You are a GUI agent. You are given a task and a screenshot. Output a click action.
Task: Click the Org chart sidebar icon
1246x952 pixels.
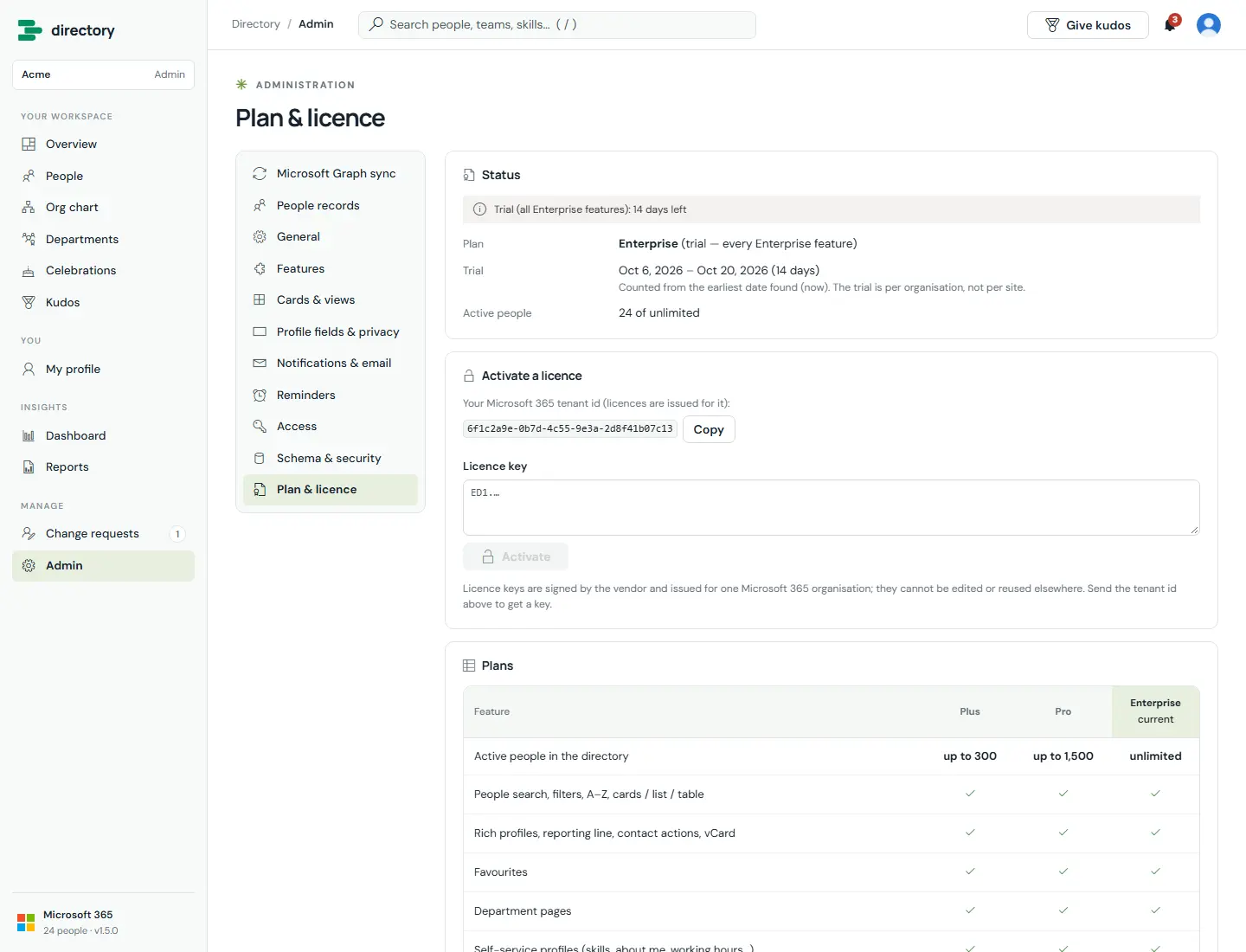tap(29, 208)
